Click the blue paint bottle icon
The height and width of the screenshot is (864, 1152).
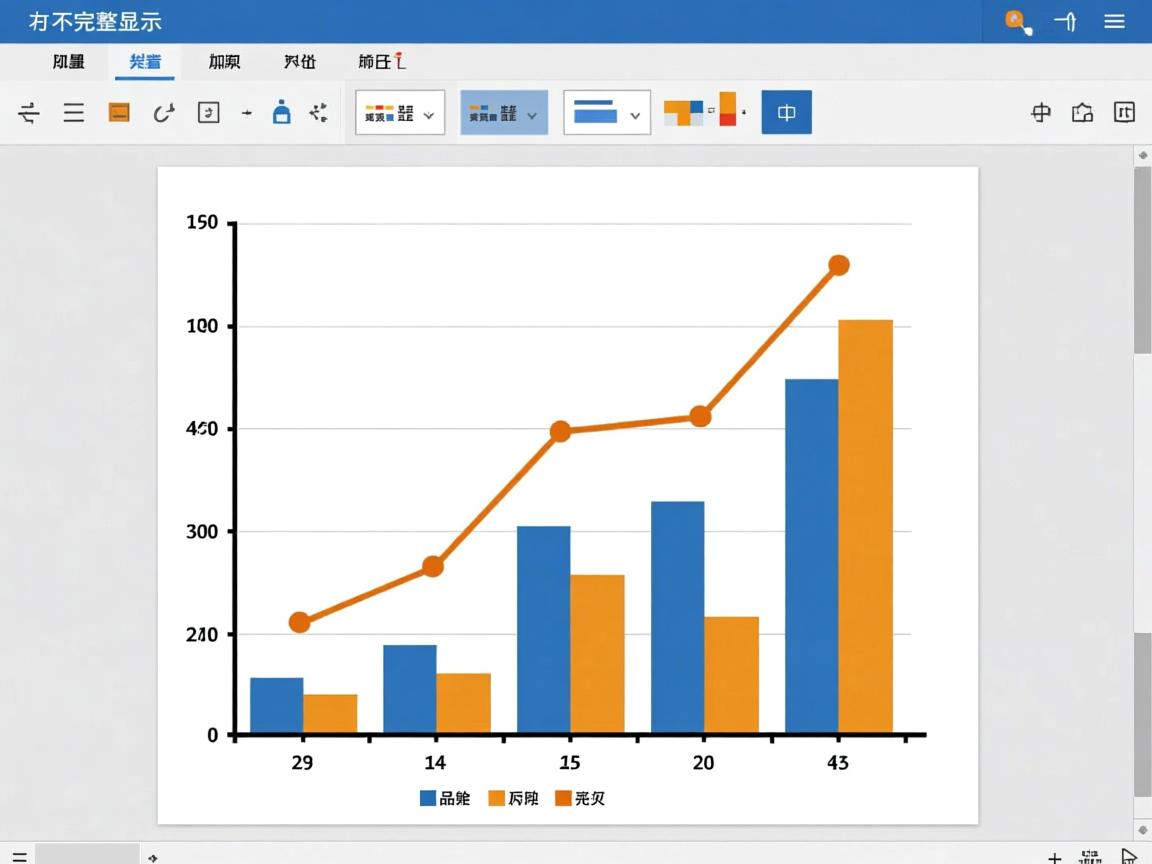point(282,112)
